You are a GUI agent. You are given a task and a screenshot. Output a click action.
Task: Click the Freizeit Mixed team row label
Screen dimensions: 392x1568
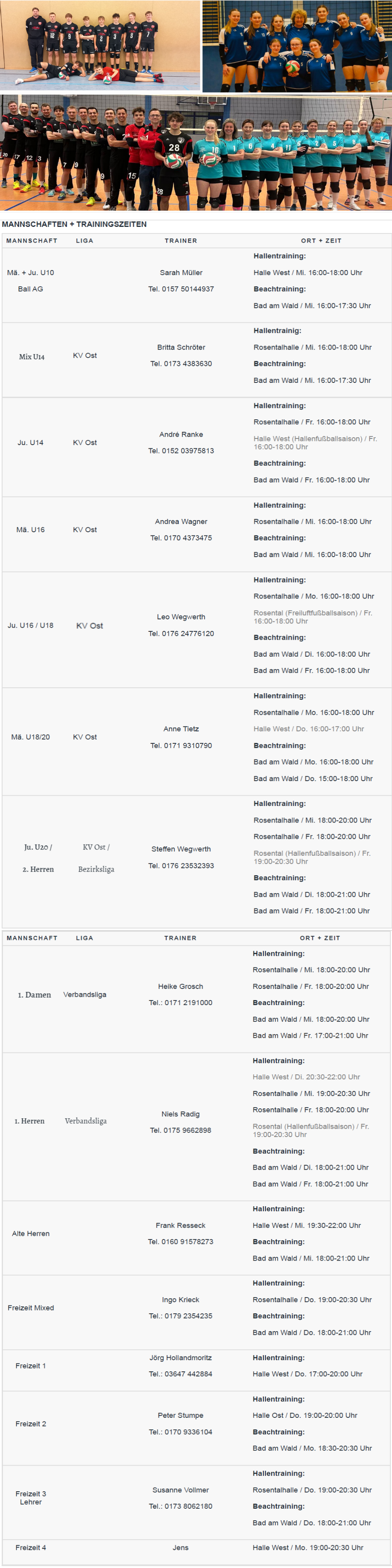coord(31,1307)
